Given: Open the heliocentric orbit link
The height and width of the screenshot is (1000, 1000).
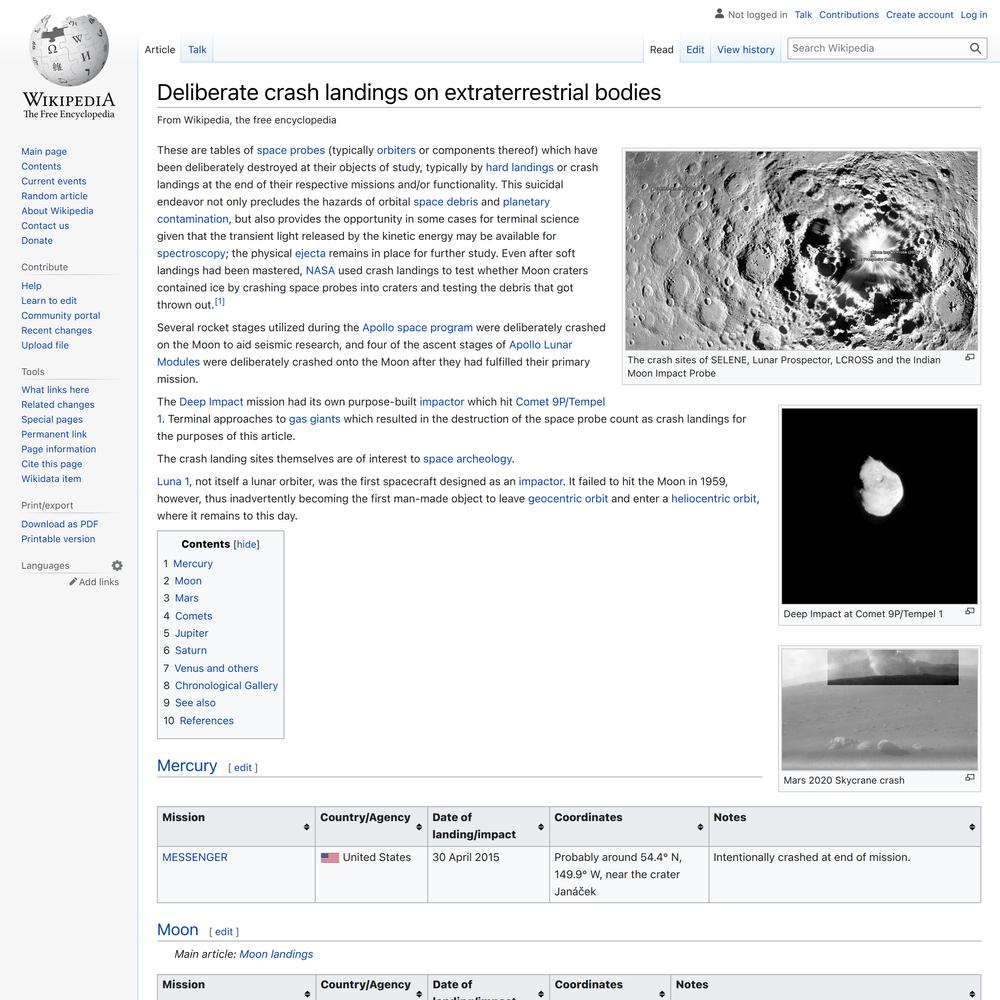Looking at the screenshot, I should click(x=714, y=499).
